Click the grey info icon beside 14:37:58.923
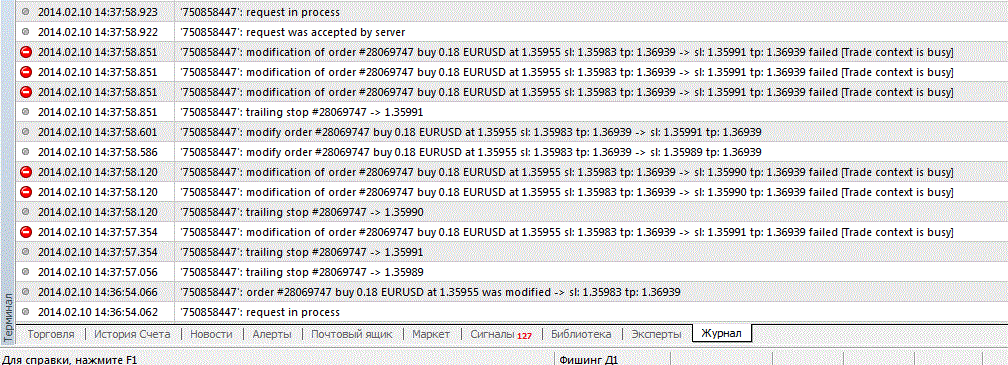The width and height of the screenshot is (1008, 365). point(26,12)
